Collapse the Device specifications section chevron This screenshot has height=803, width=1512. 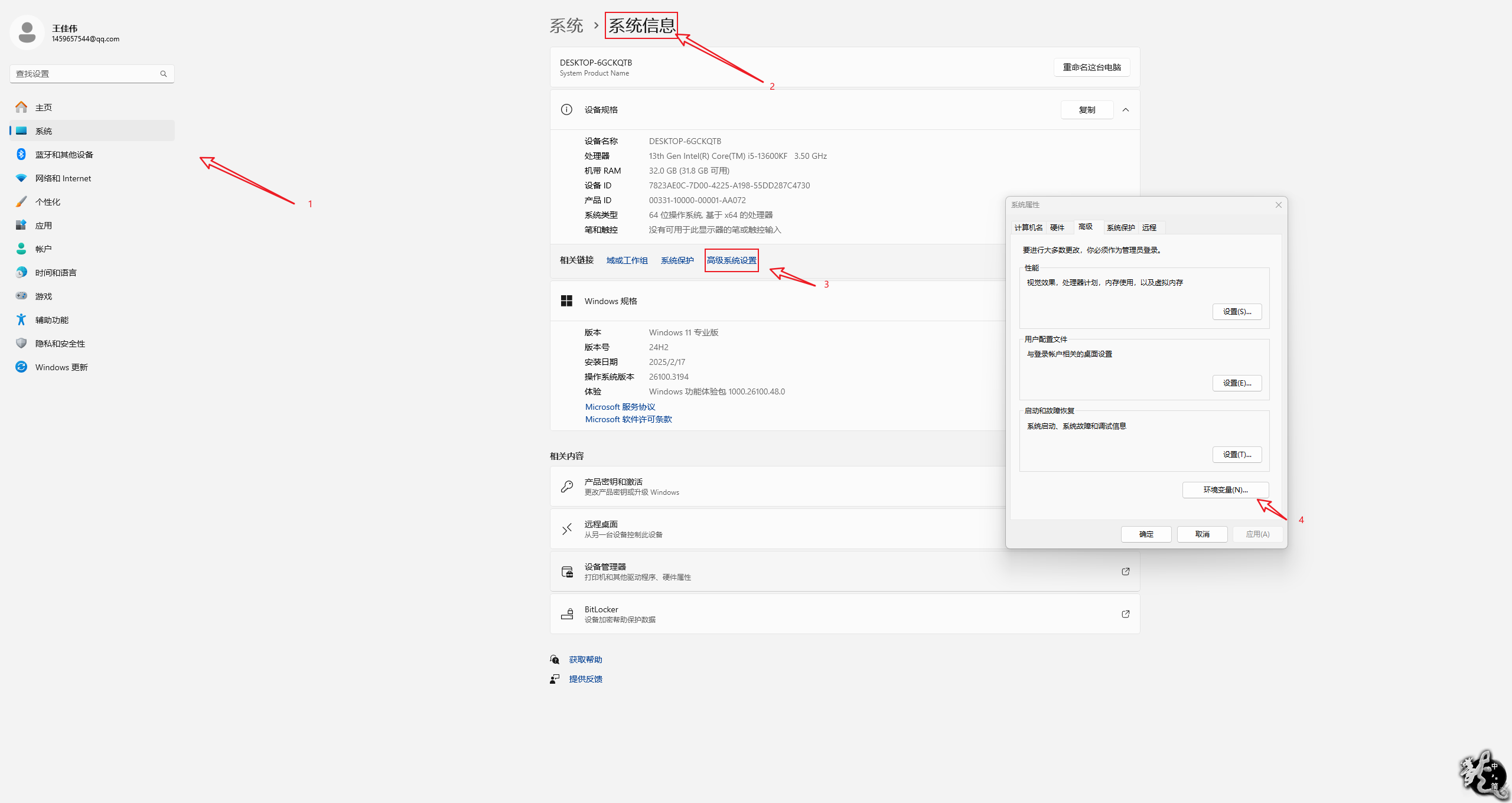[1126, 110]
